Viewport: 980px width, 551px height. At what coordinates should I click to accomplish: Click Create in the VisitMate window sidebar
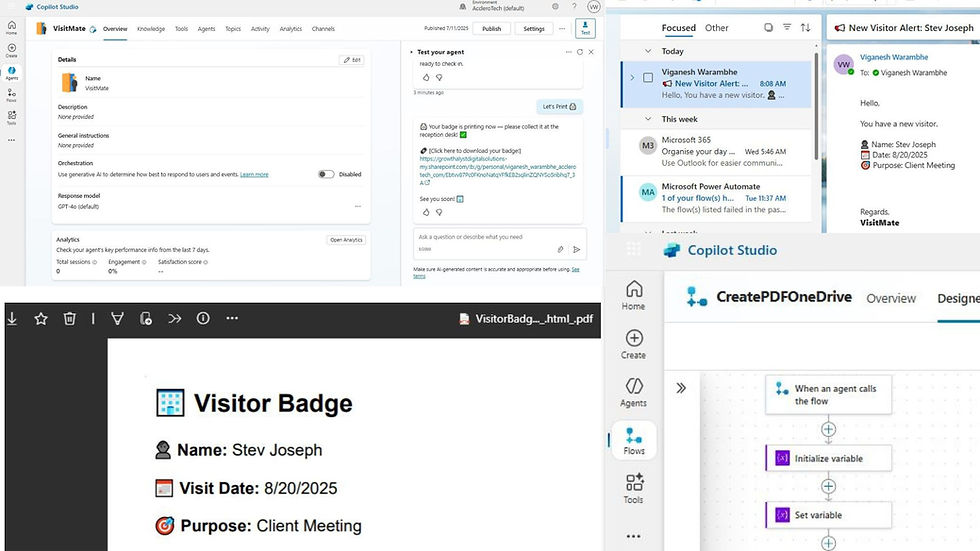pyautogui.click(x=11, y=51)
